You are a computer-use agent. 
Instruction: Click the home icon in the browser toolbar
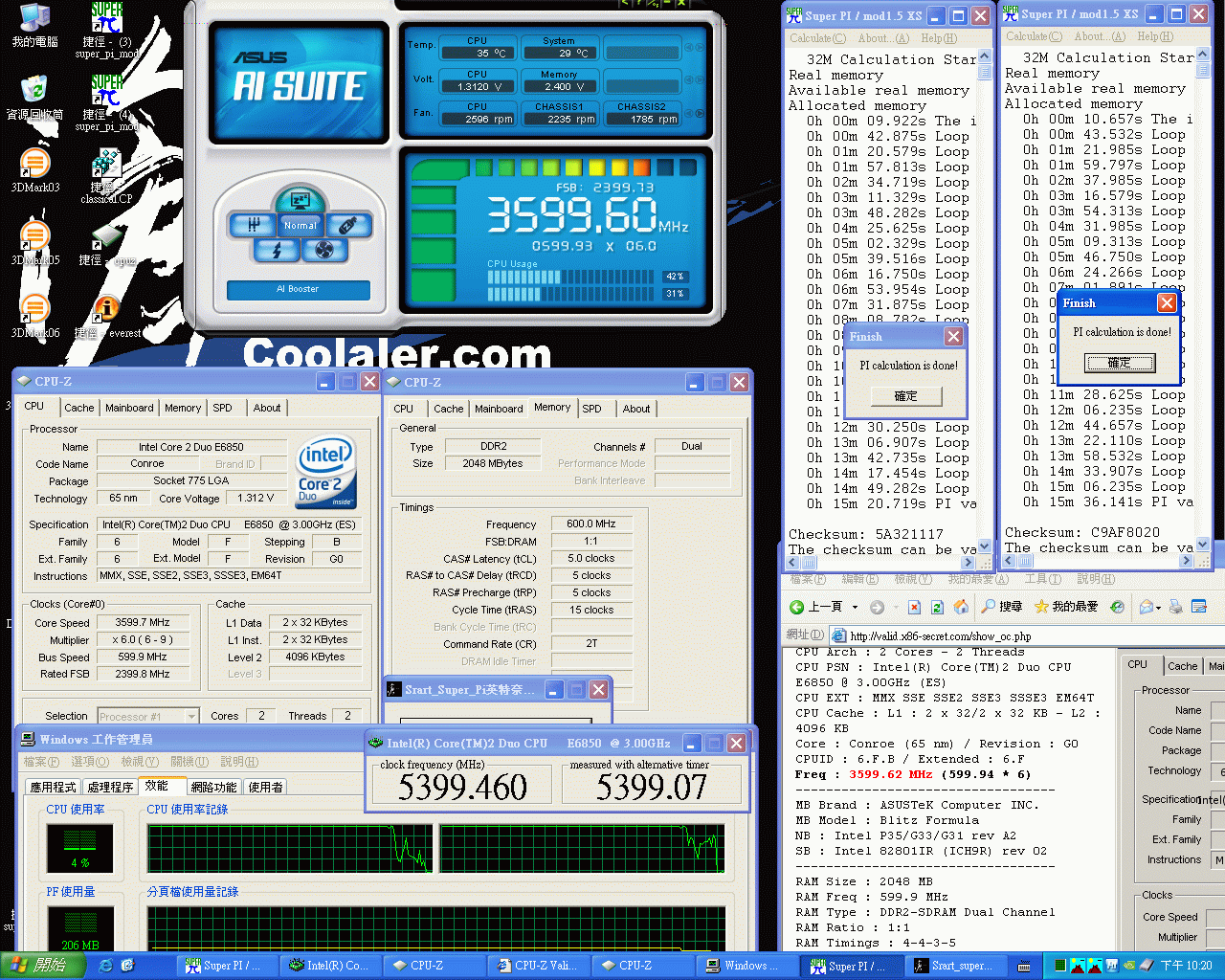click(963, 607)
